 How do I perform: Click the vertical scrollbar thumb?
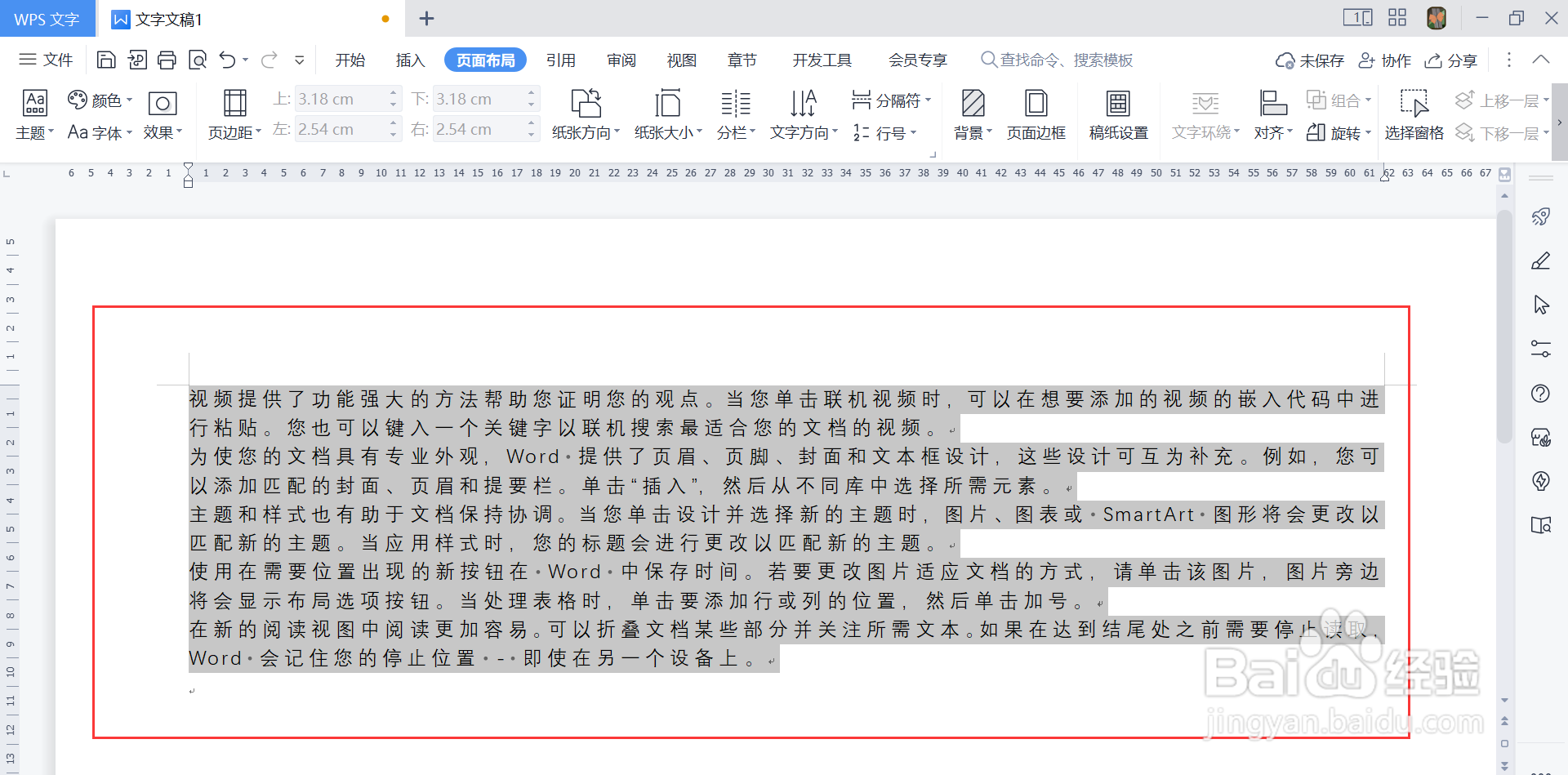coord(1504,327)
